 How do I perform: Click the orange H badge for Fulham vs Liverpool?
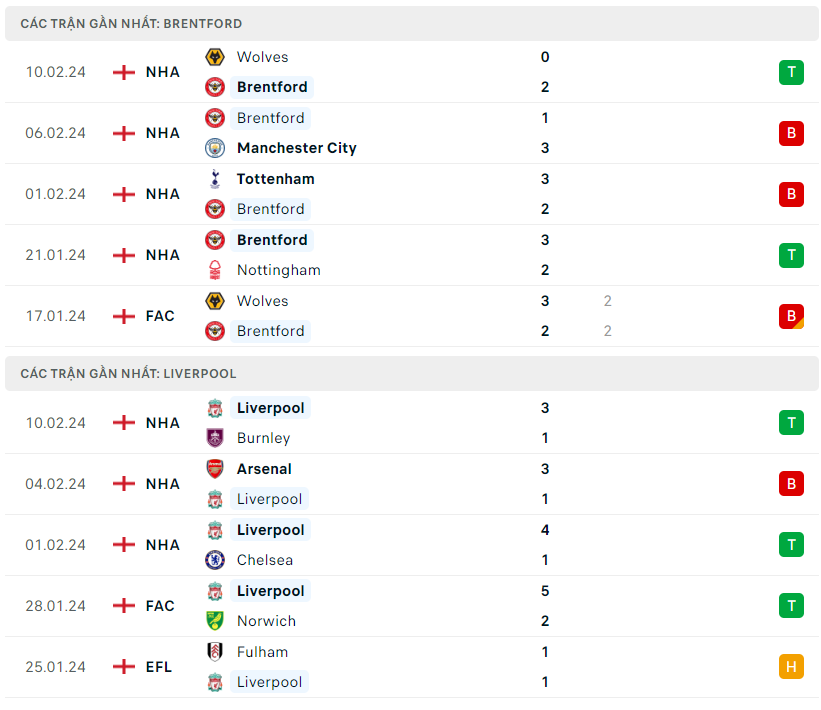791,667
